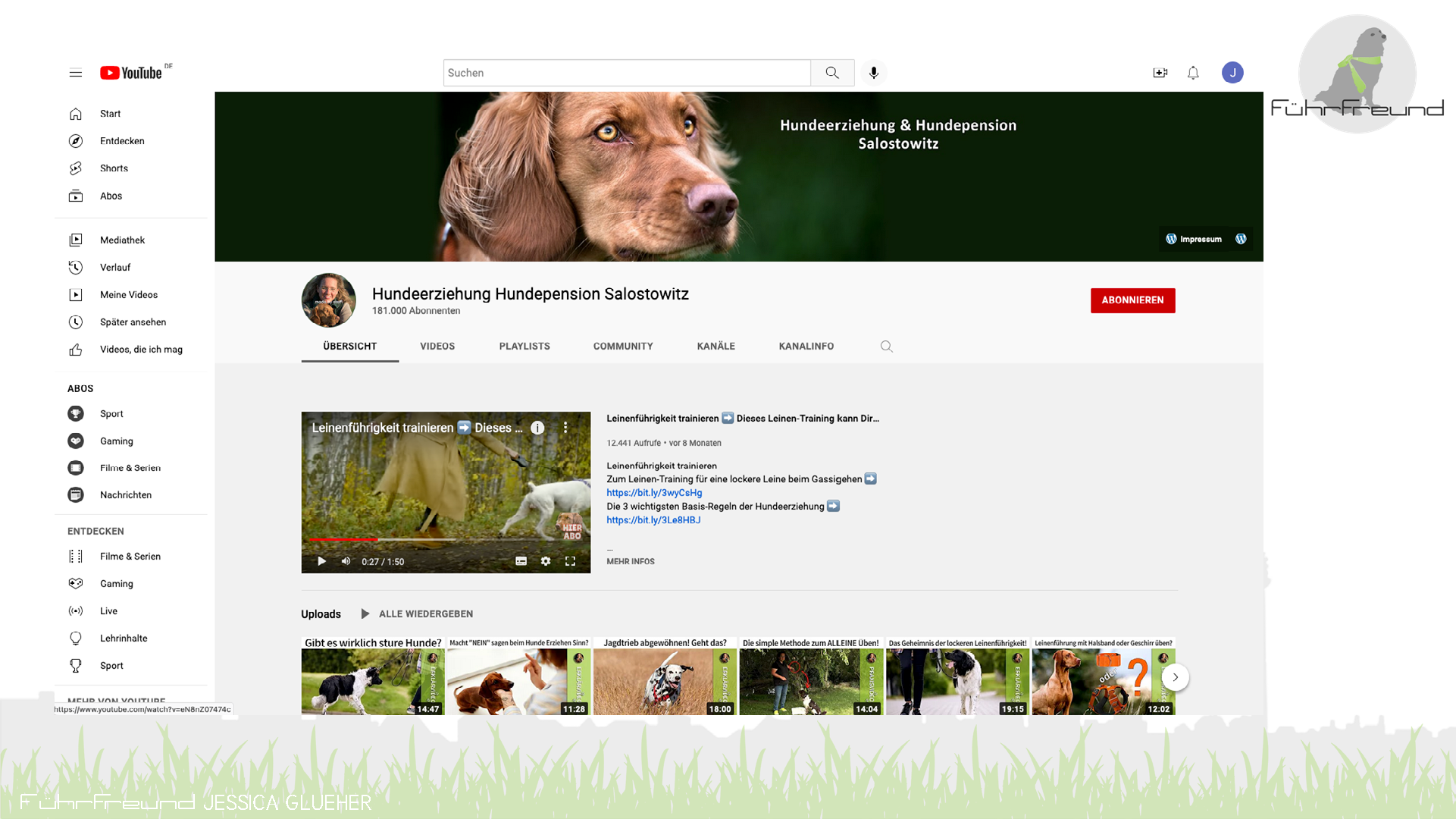Activate voice search microphone

[874, 73]
